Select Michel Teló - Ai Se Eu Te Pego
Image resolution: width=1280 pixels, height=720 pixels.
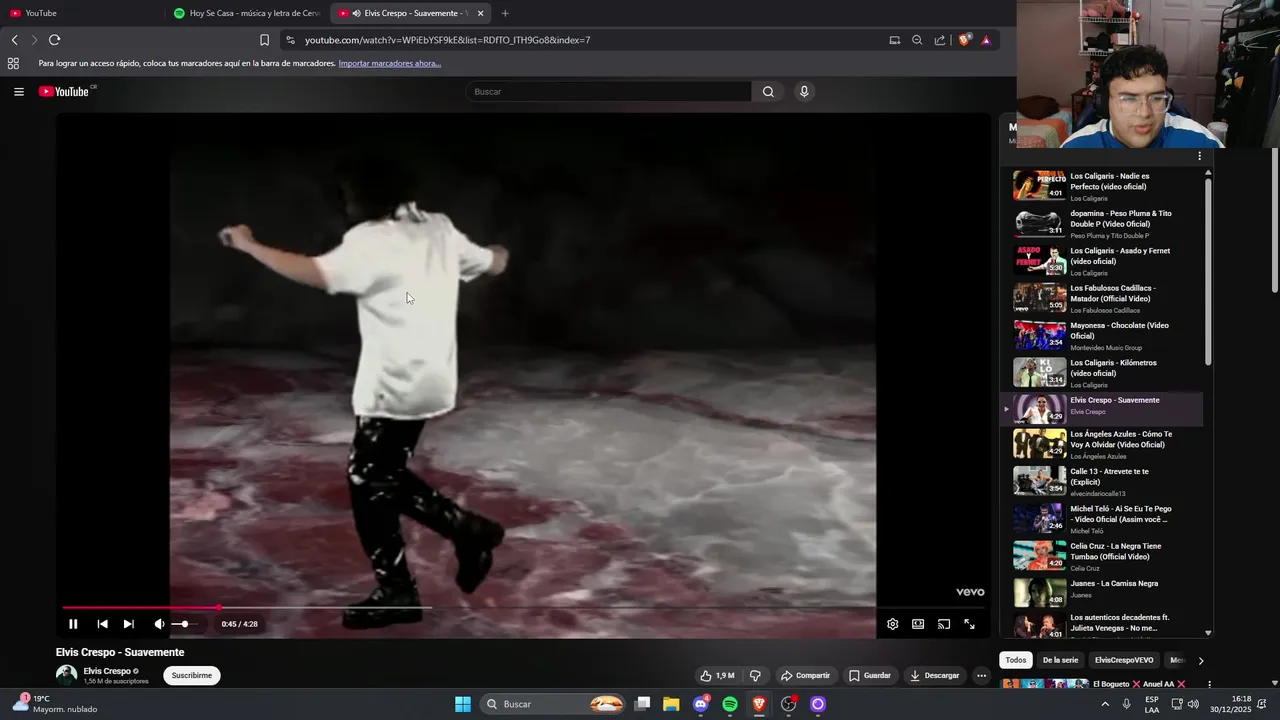point(1103,518)
